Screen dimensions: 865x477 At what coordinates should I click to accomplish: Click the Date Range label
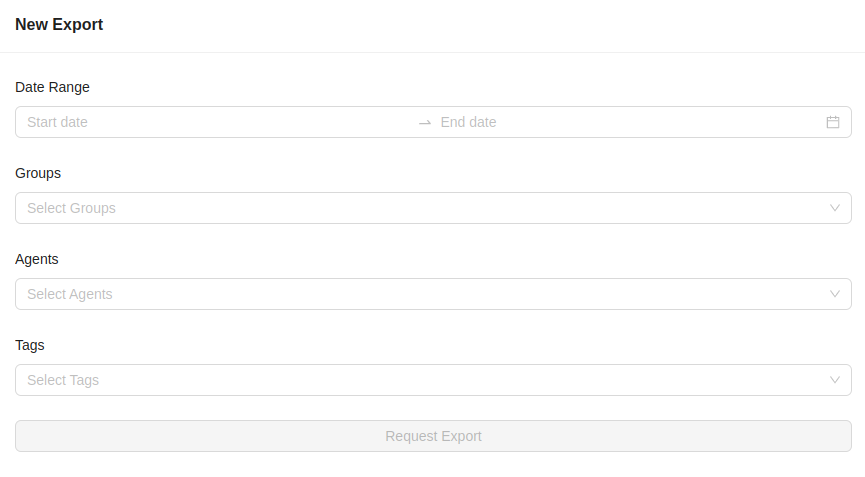tap(52, 87)
